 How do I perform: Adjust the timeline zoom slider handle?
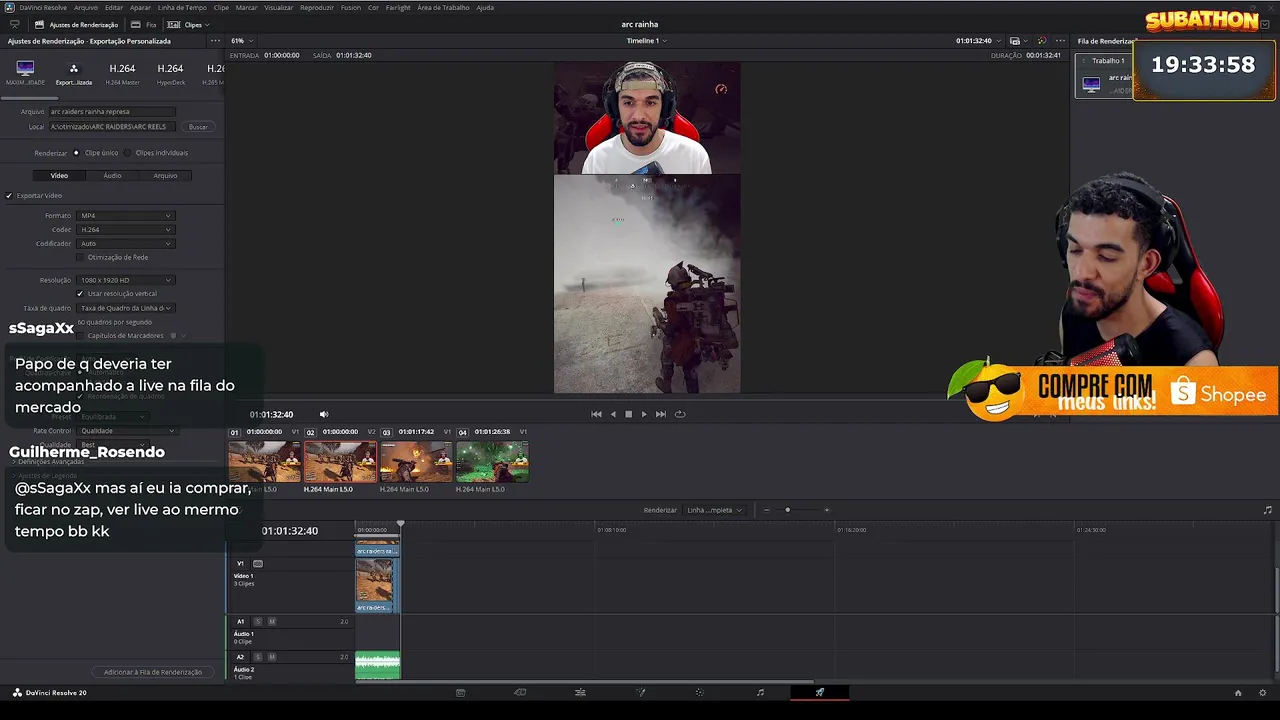tap(787, 510)
